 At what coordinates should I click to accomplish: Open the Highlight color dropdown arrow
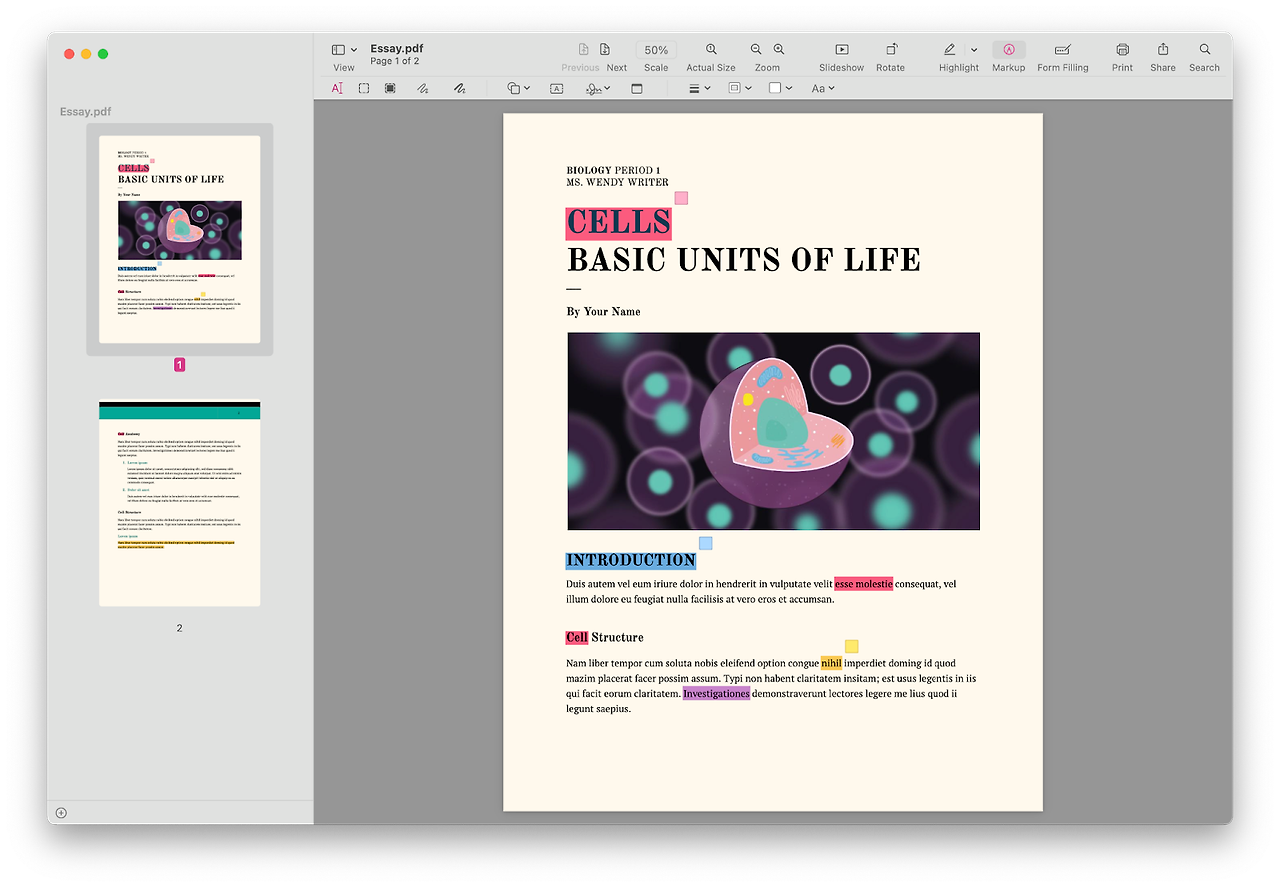pyautogui.click(x=974, y=49)
